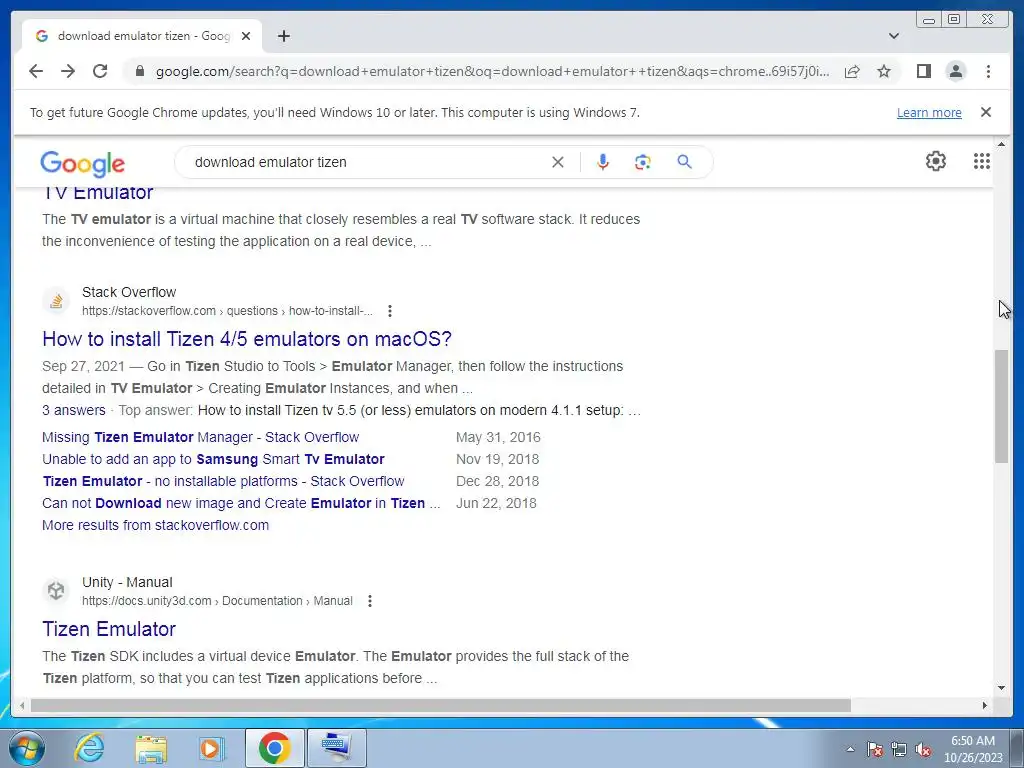
Task: Start voice search with the microphone icon
Action: (x=603, y=162)
